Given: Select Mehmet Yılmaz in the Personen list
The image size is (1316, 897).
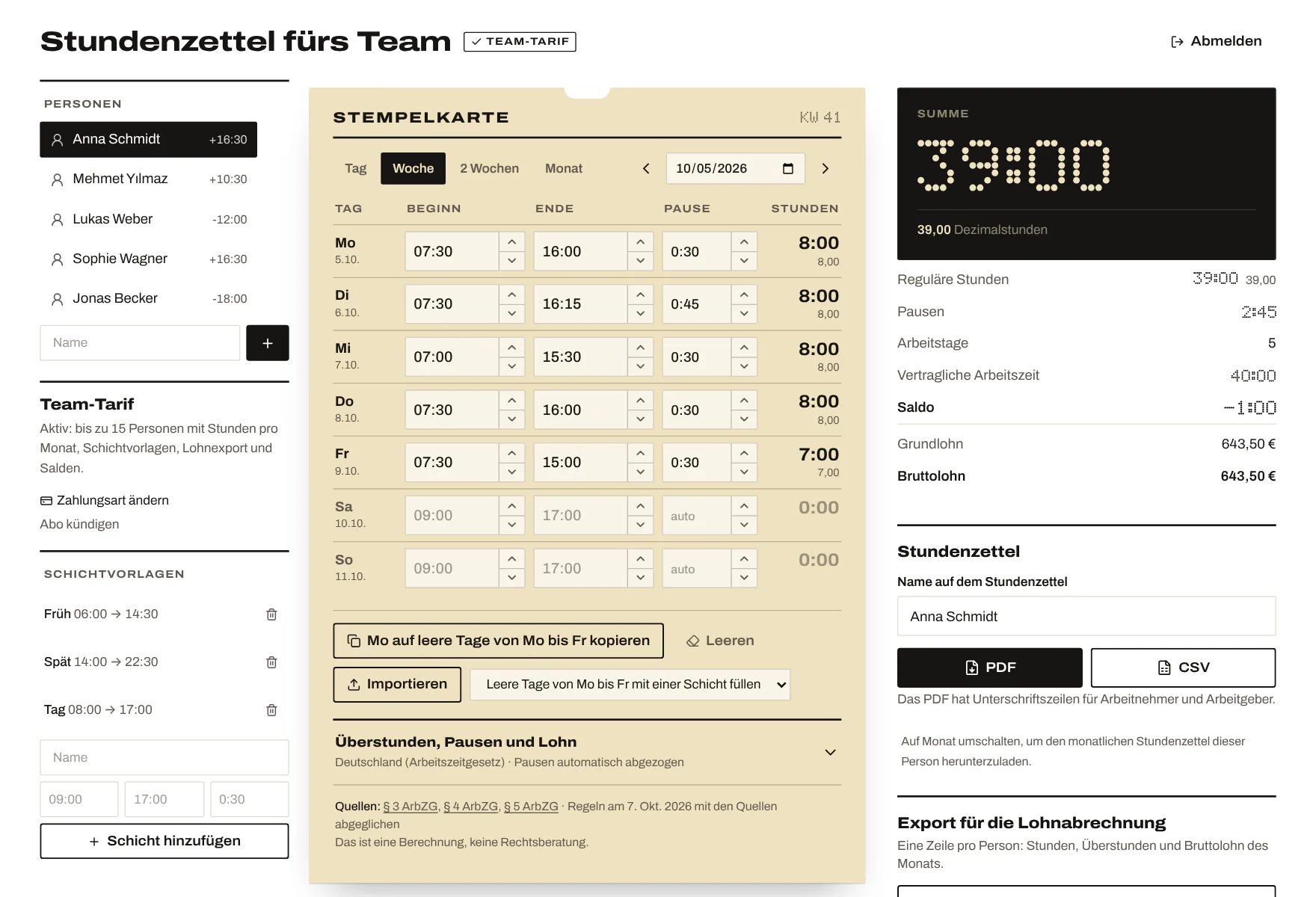Looking at the screenshot, I should pyautogui.click(x=148, y=179).
